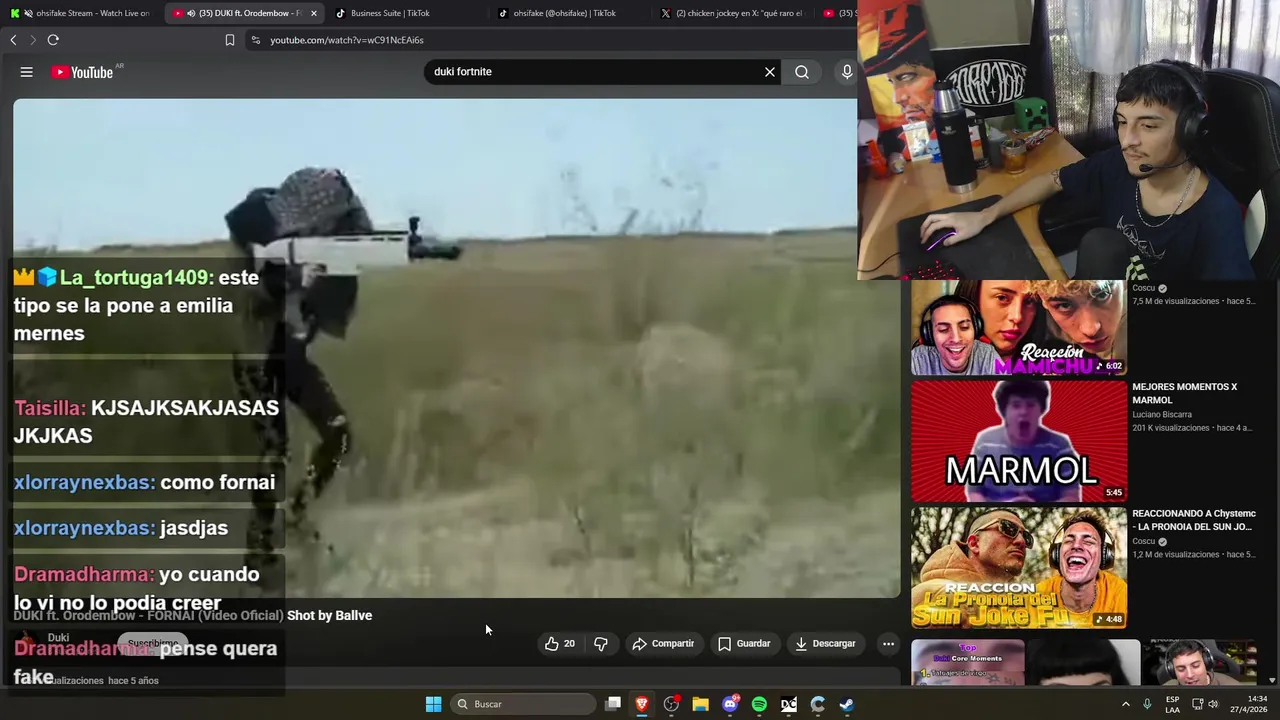
Task: Click the Suscribirme subscribe button
Action: pos(152,643)
